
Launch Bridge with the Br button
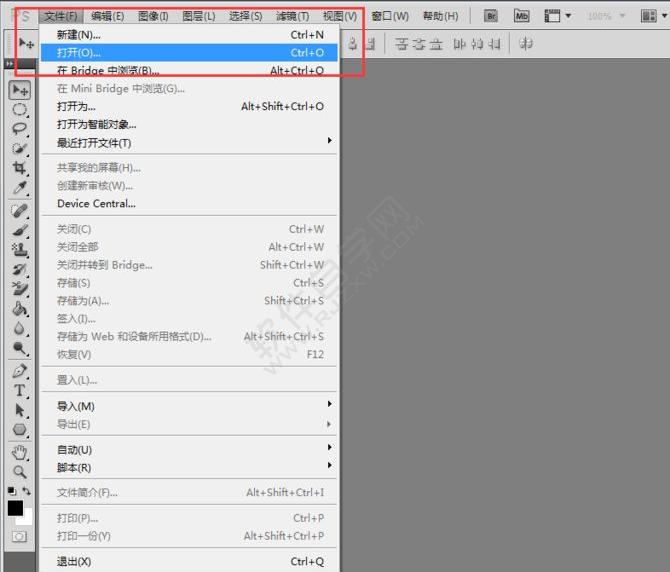click(491, 16)
